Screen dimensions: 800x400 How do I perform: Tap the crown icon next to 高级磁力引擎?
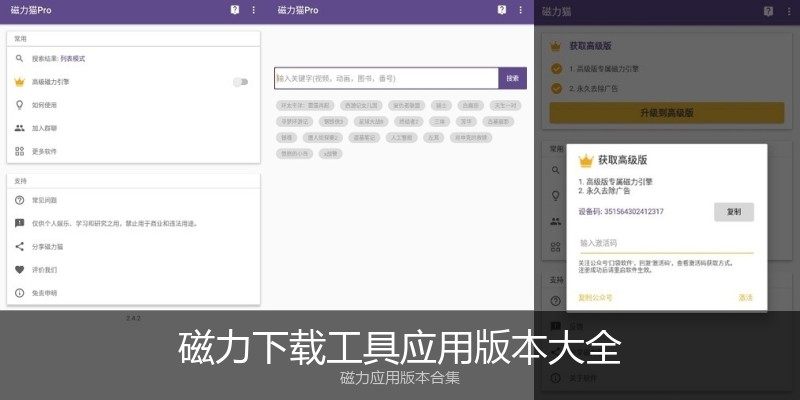click(19, 82)
